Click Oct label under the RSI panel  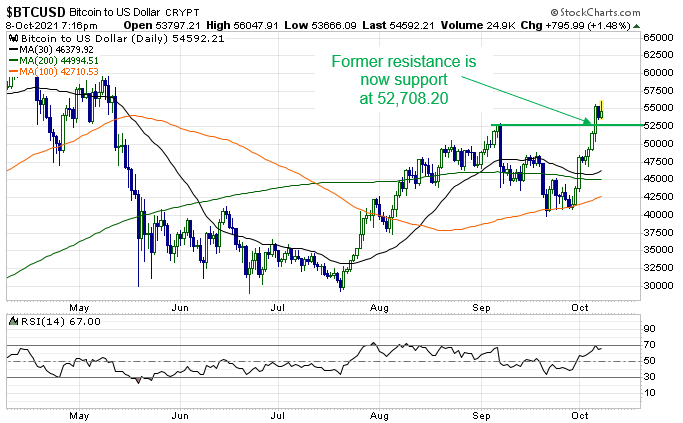(580, 416)
